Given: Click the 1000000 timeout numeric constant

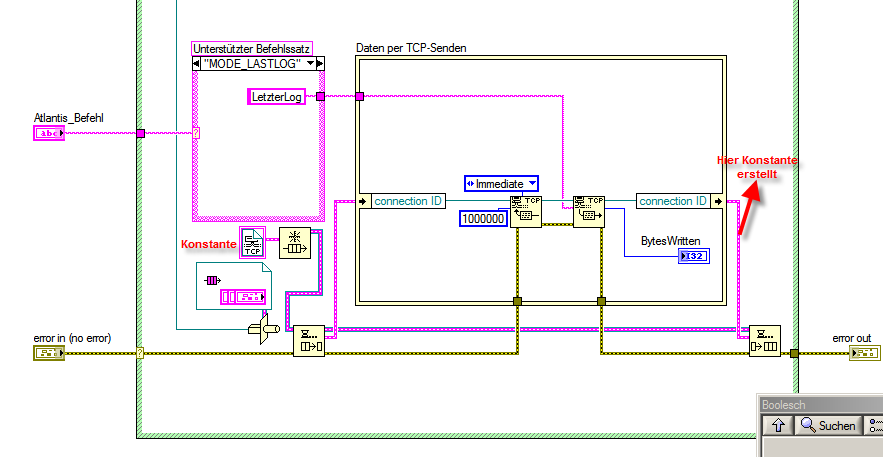Looking at the screenshot, I should click(484, 218).
